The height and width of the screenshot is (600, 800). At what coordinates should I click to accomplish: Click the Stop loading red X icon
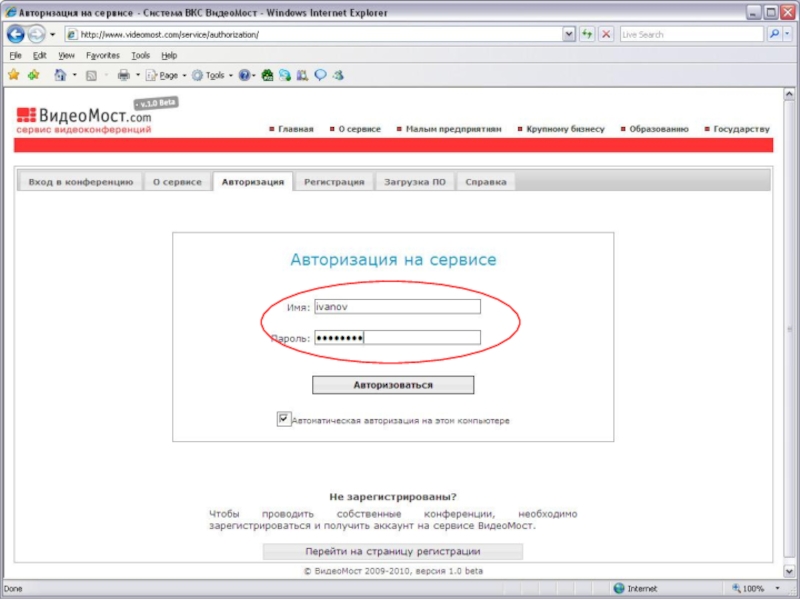point(606,34)
